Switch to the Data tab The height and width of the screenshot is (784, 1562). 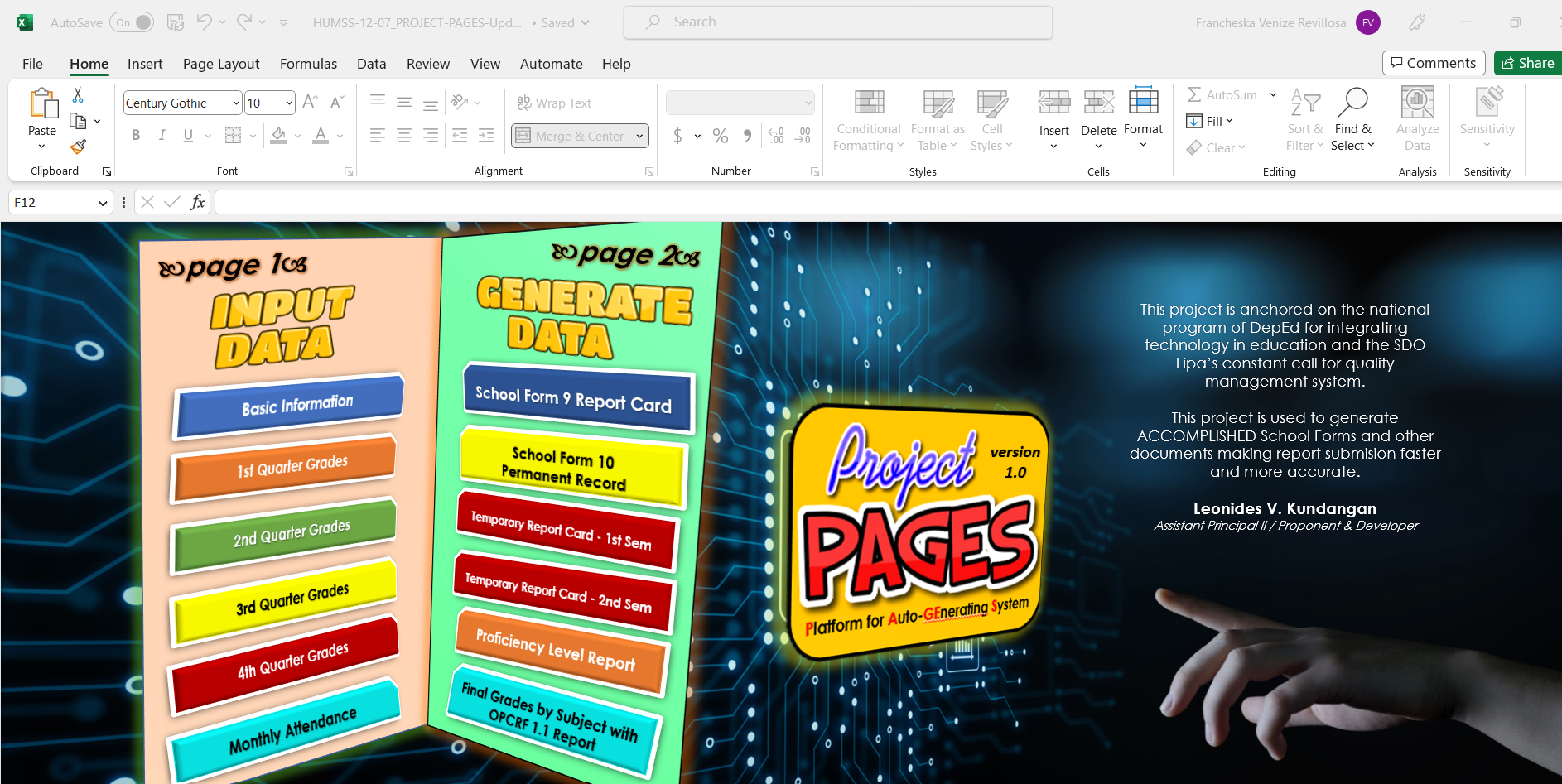[372, 64]
